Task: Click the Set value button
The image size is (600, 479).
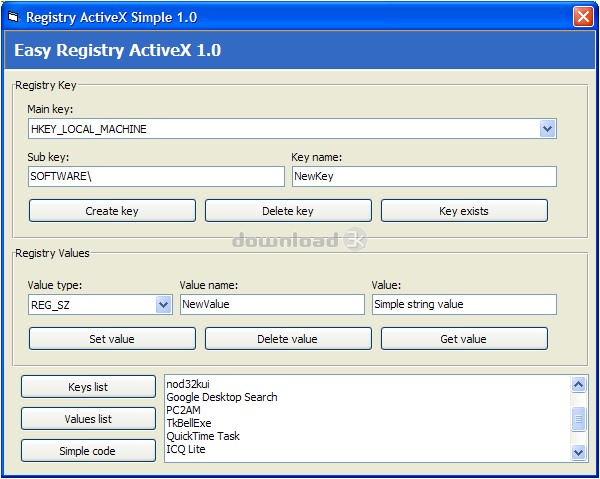Action: (x=112, y=339)
